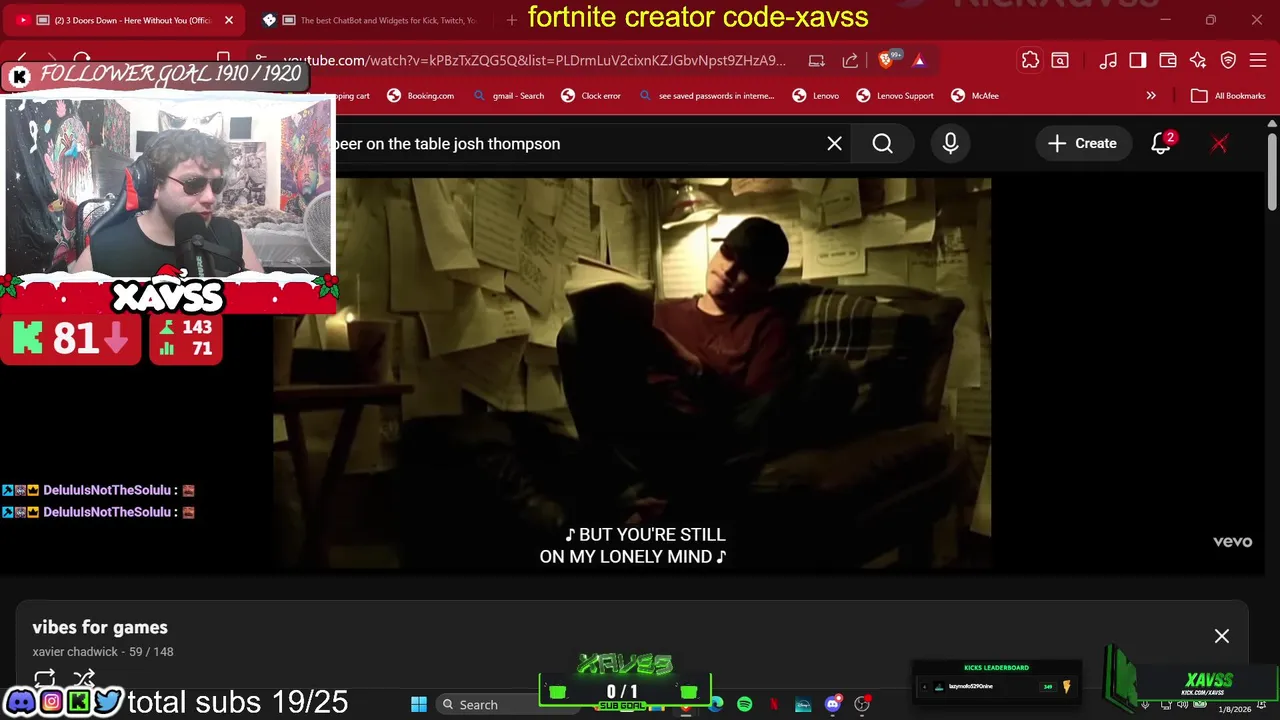Open see saved passwords bookmark
1280x720 pixels.
(707, 96)
